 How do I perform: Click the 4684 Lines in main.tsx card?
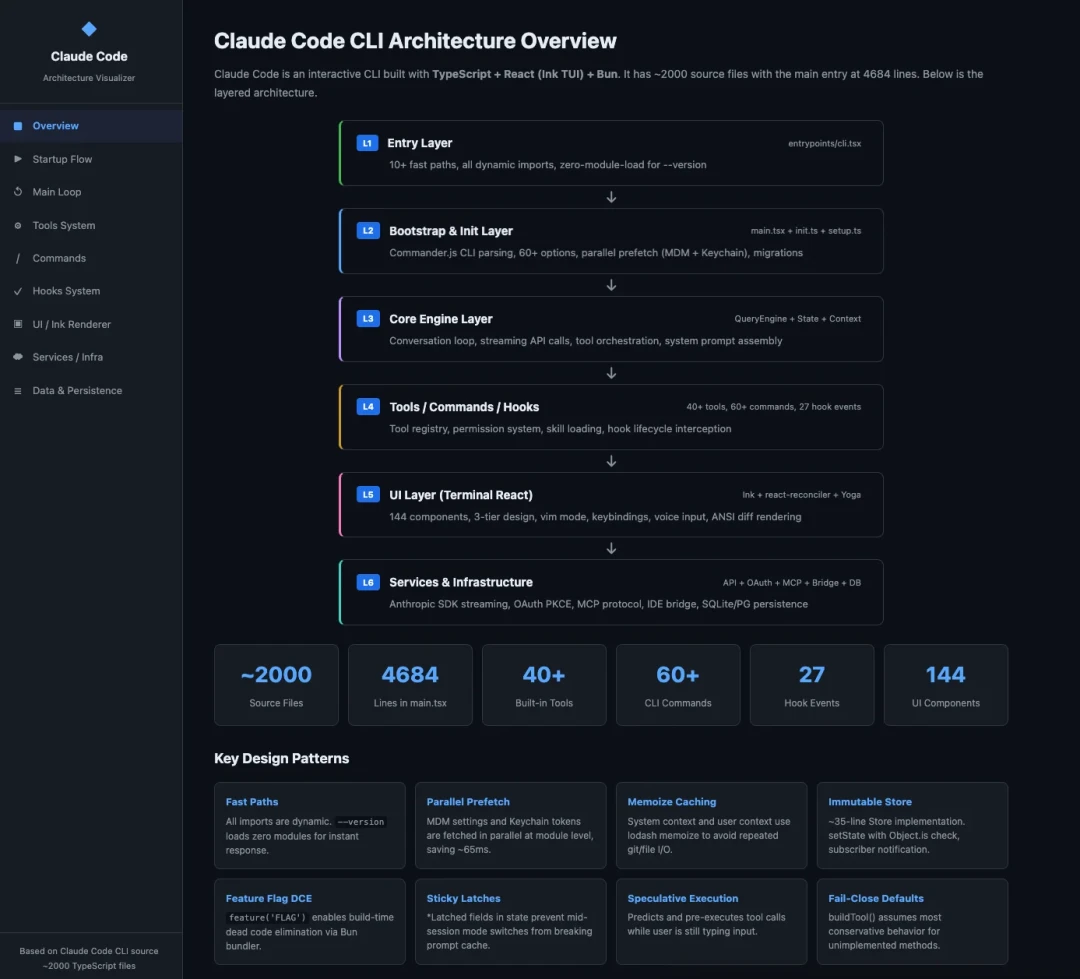click(x=410, y=685)
